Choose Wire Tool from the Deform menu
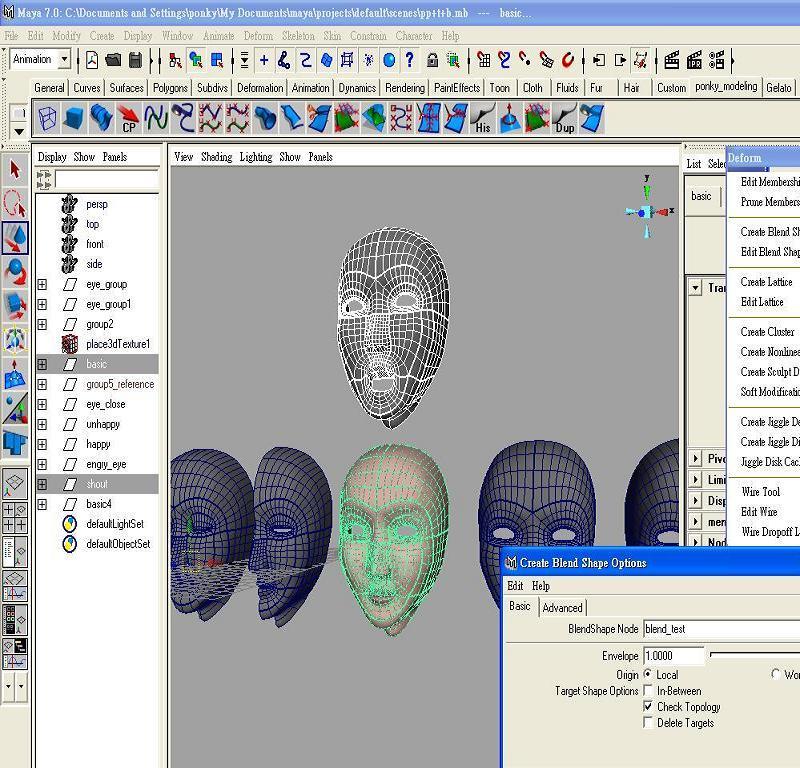Screen dimensions: 800x768 [761, 491]
